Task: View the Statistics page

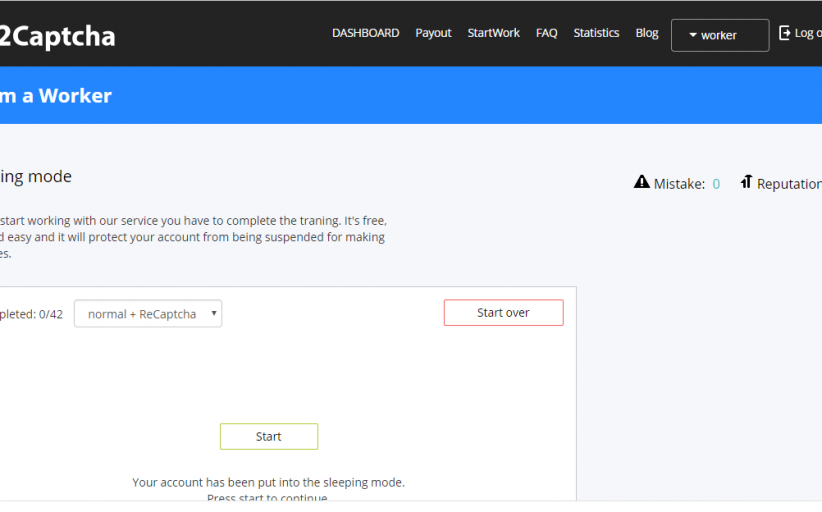Action: [x=596, y=33]
